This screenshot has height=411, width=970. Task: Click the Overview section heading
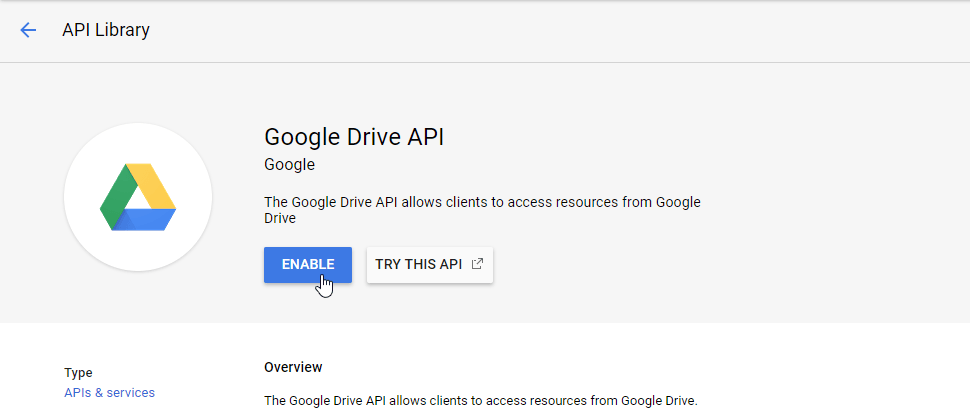(x=293, y=367)
